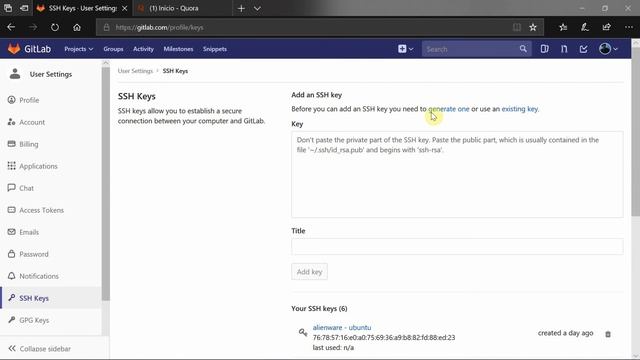
Task: Open the GitLab home logo
Action: coord(29,49)
